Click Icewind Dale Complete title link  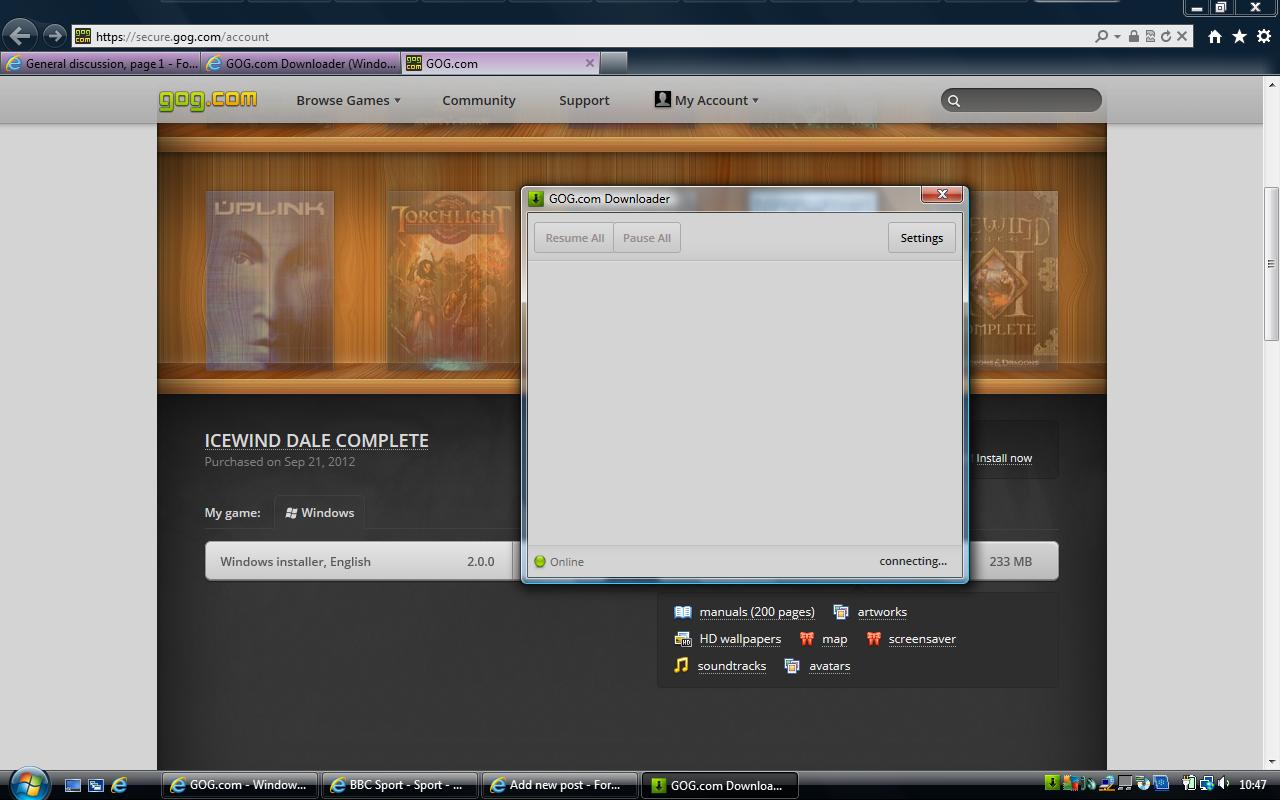click(x=316, y=440)
